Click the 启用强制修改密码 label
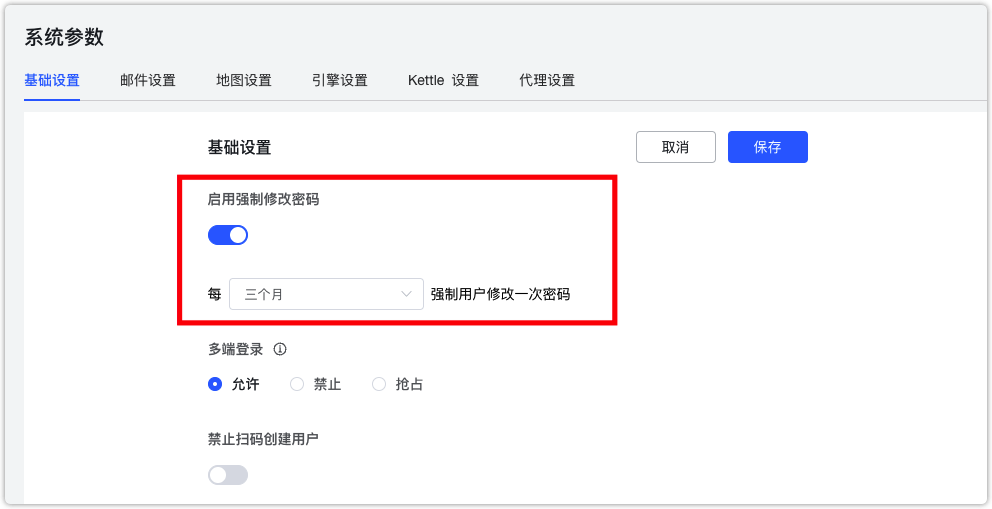Screen dimensions: 992x509 (263, 200)
